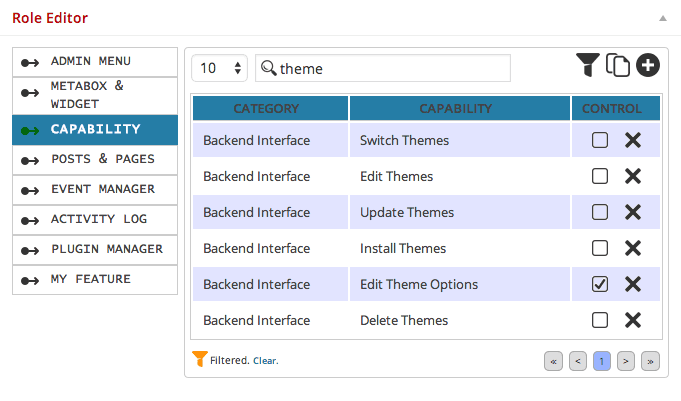Clear the applied filter link
The image size is (681, 401).
[265, 361]
